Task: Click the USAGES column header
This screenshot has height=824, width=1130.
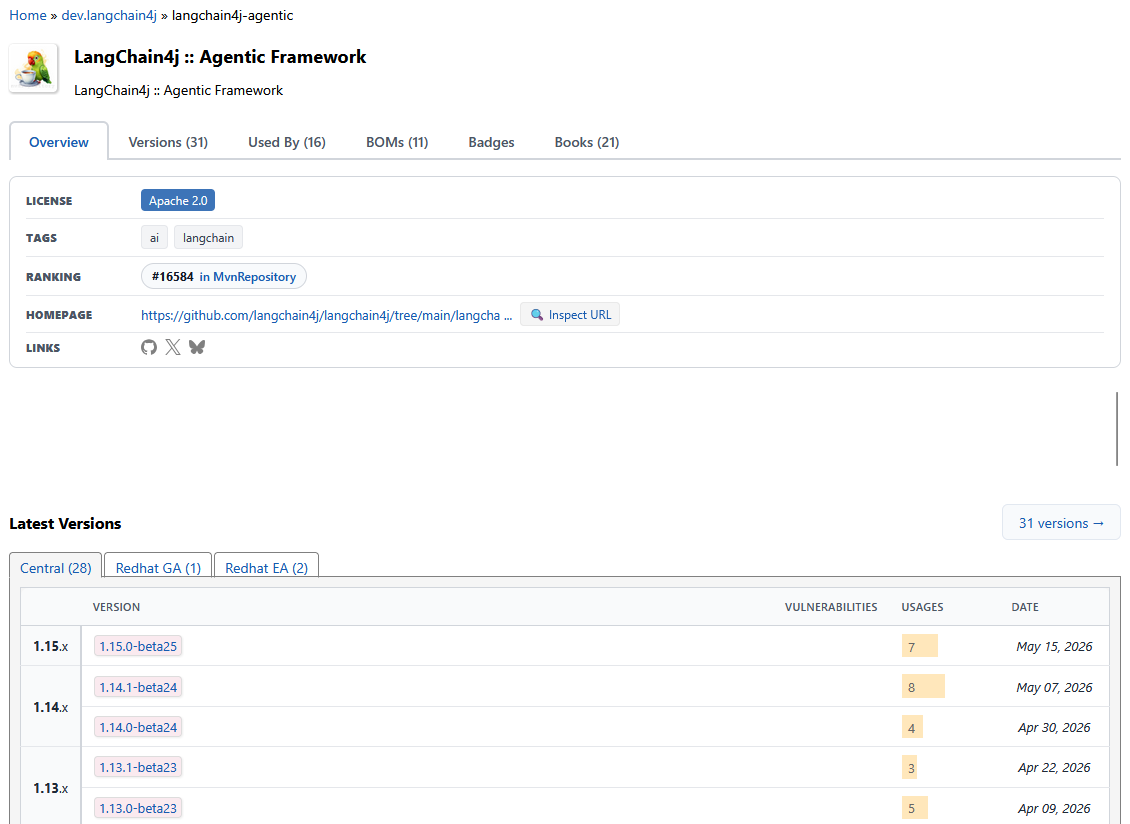Action: point(922,607)
